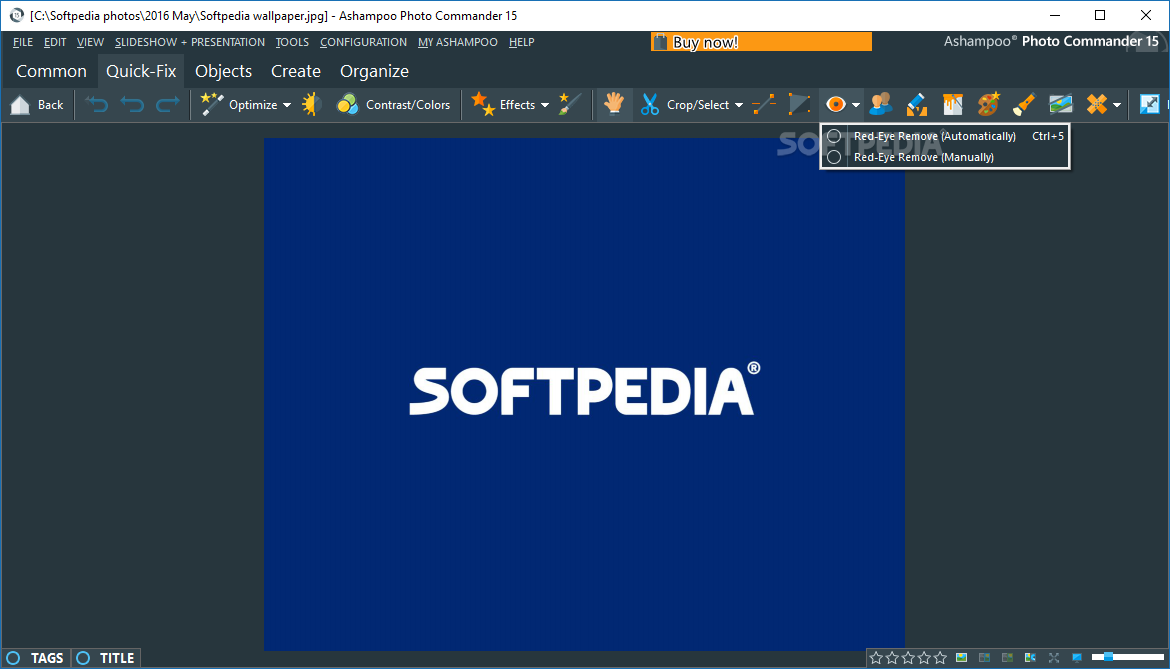This screenshot has width=1170, height=669.
Task: Open the TOOLS menu
Action: point(292,43)
